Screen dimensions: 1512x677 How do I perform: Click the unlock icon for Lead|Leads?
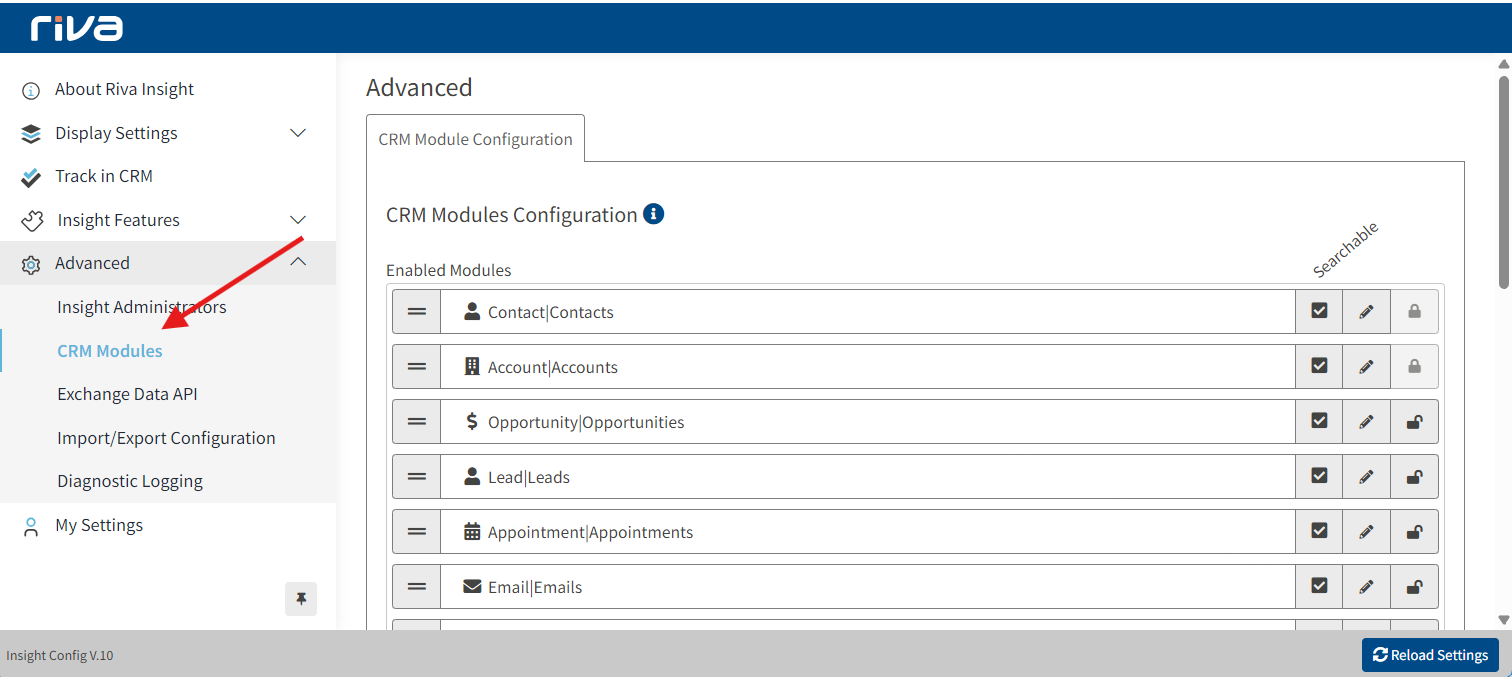click(1414, 477)
